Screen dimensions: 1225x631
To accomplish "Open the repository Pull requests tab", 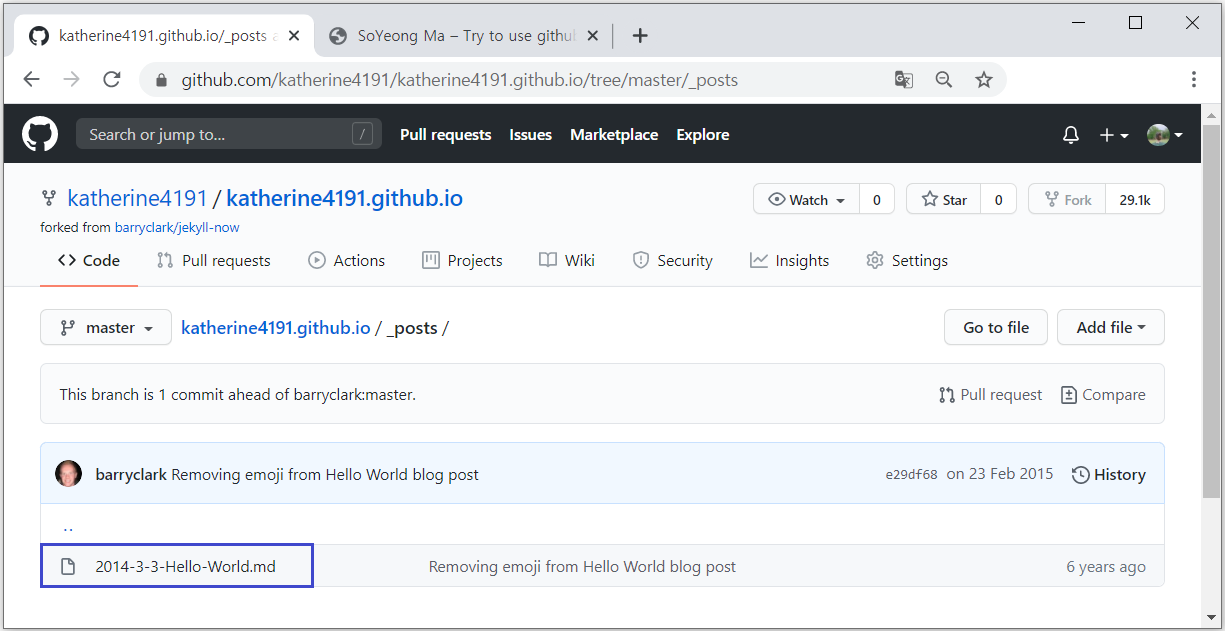I will click(x=214, y=260).
